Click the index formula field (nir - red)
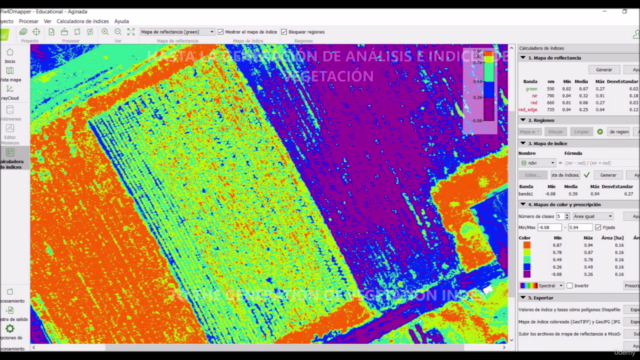640x360 pixels. tap(600, 163)
